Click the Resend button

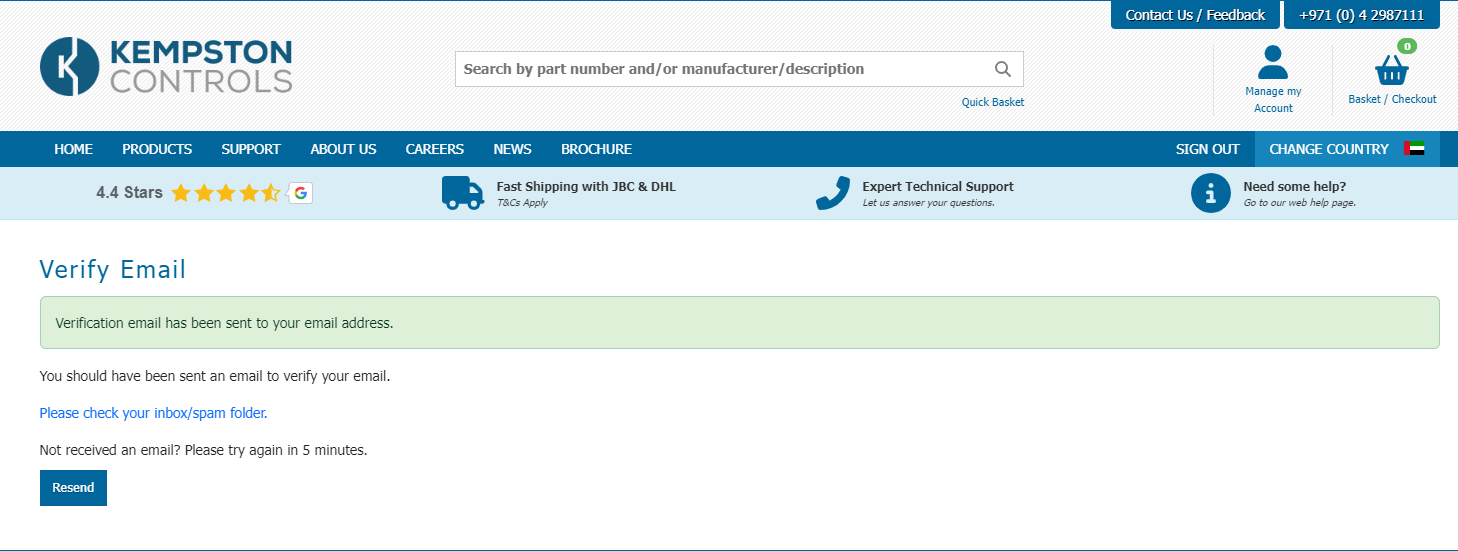pos(73,488)
